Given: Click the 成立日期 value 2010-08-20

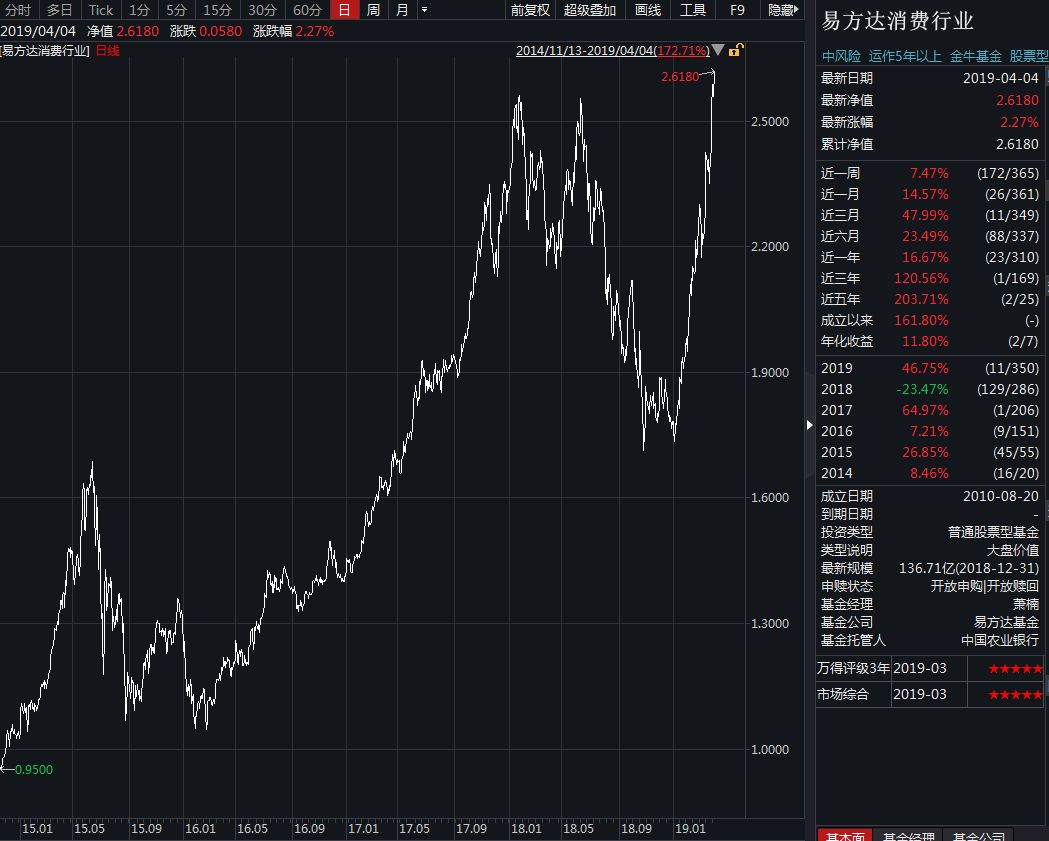Looking at the screenshot, I should [x=1000, y=496].
